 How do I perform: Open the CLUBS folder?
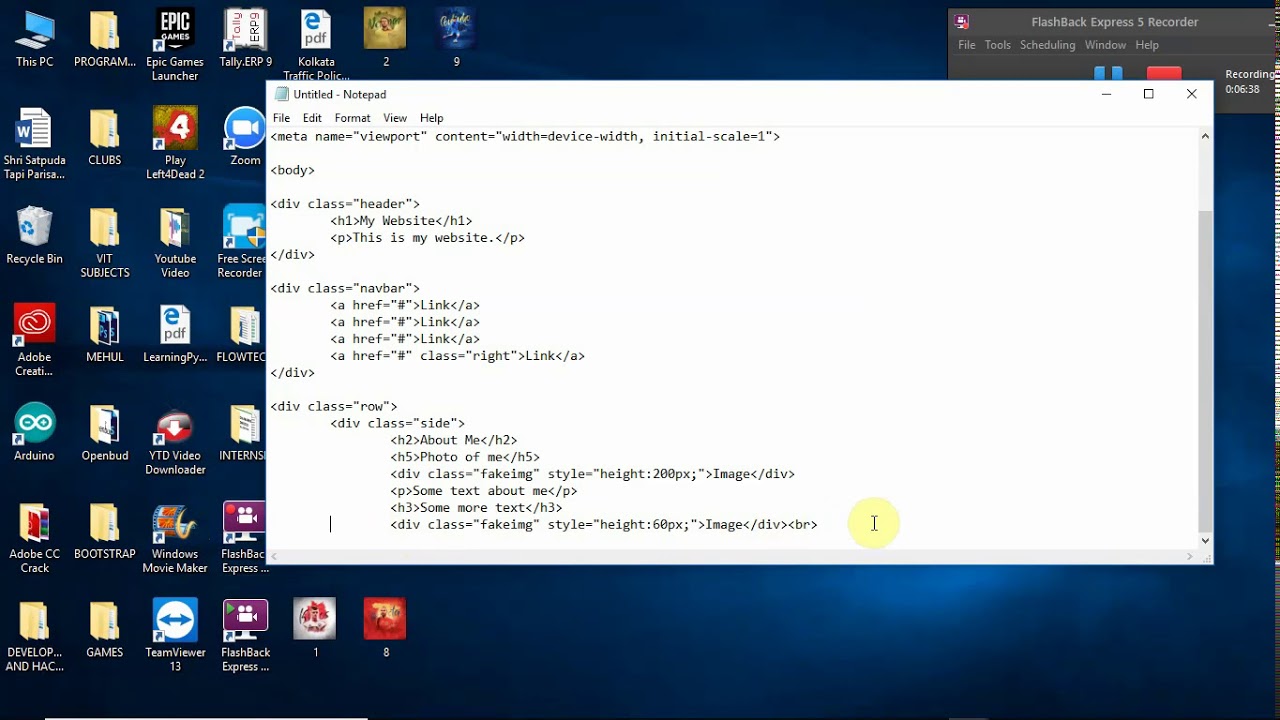click(105, 138)
